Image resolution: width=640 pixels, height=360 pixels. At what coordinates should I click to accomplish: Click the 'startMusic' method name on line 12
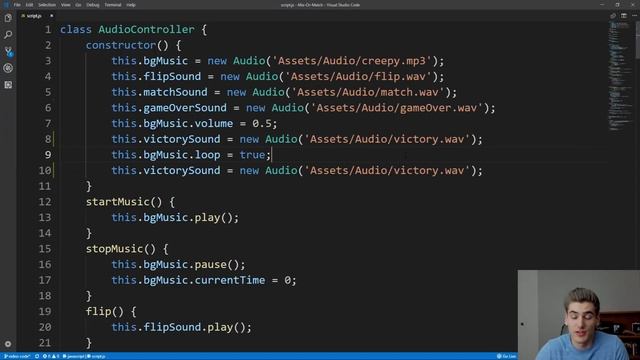[118, 202]
